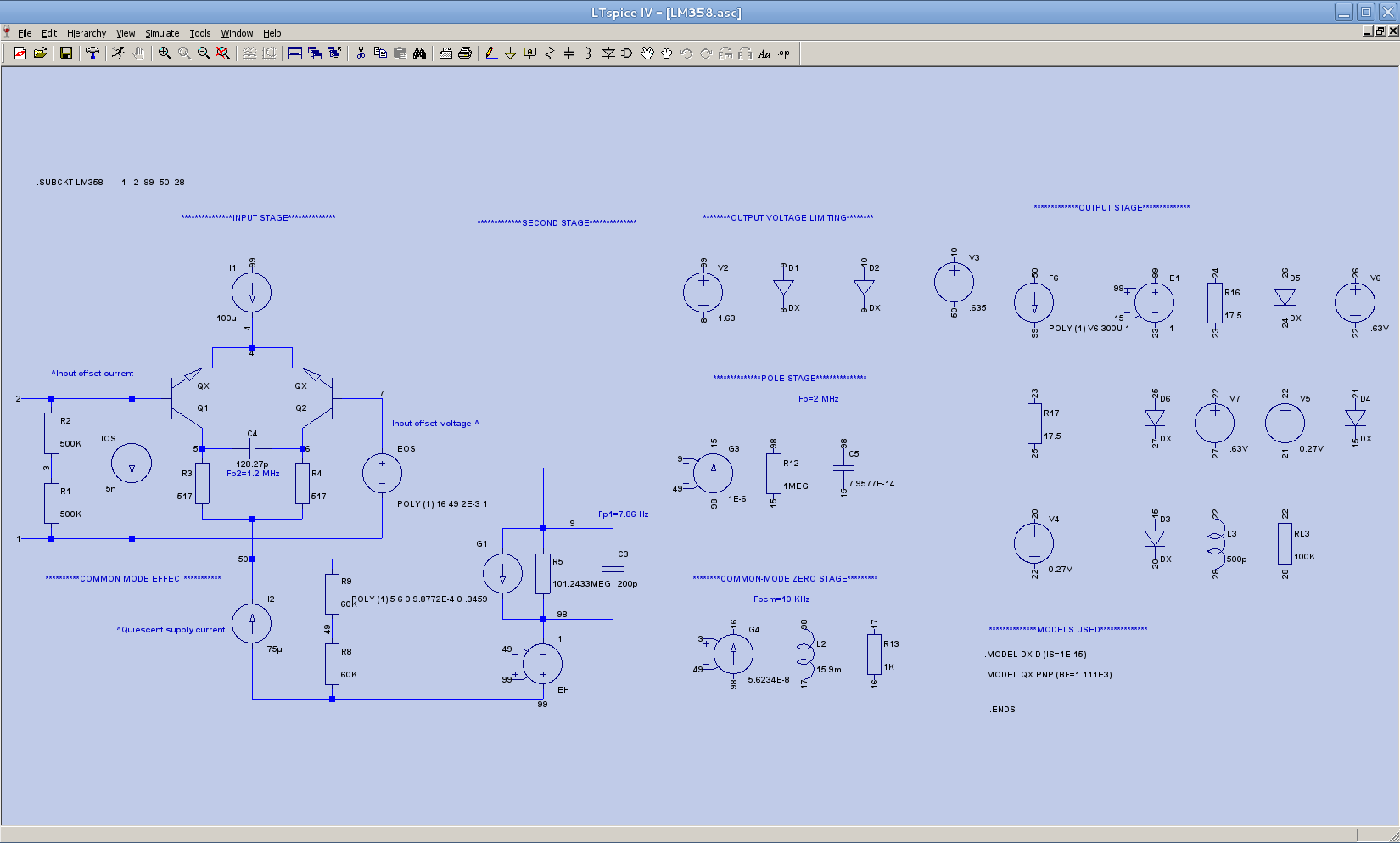The height and width of the screenshot is (843, 1400).
Task: Open the Simulate menu
Action: pyautogui.click(x=162, y=33)
